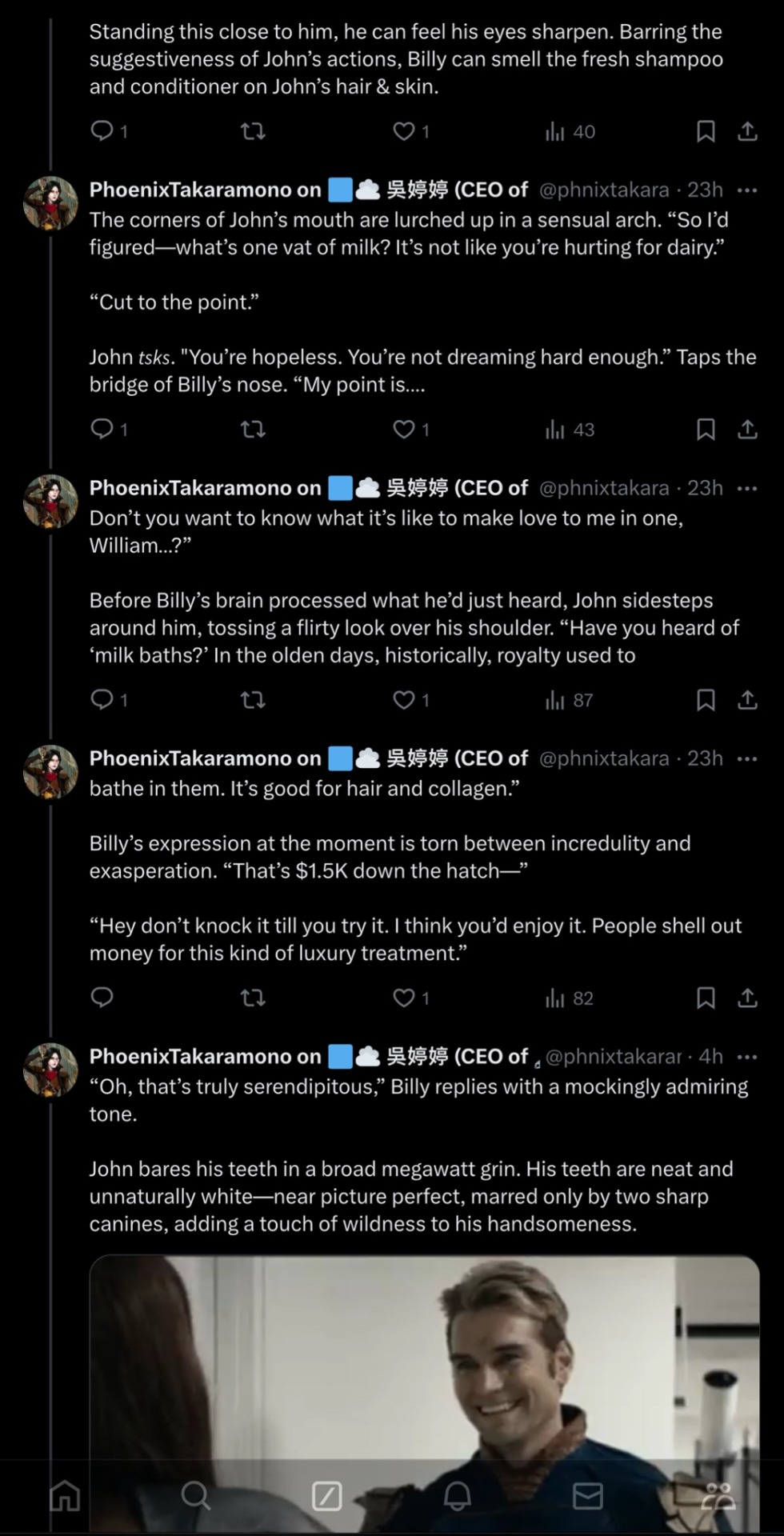Bookmark the tweet with 82 views
Viewport: 784px width, 1536px height.
click(x=705, y=998)
